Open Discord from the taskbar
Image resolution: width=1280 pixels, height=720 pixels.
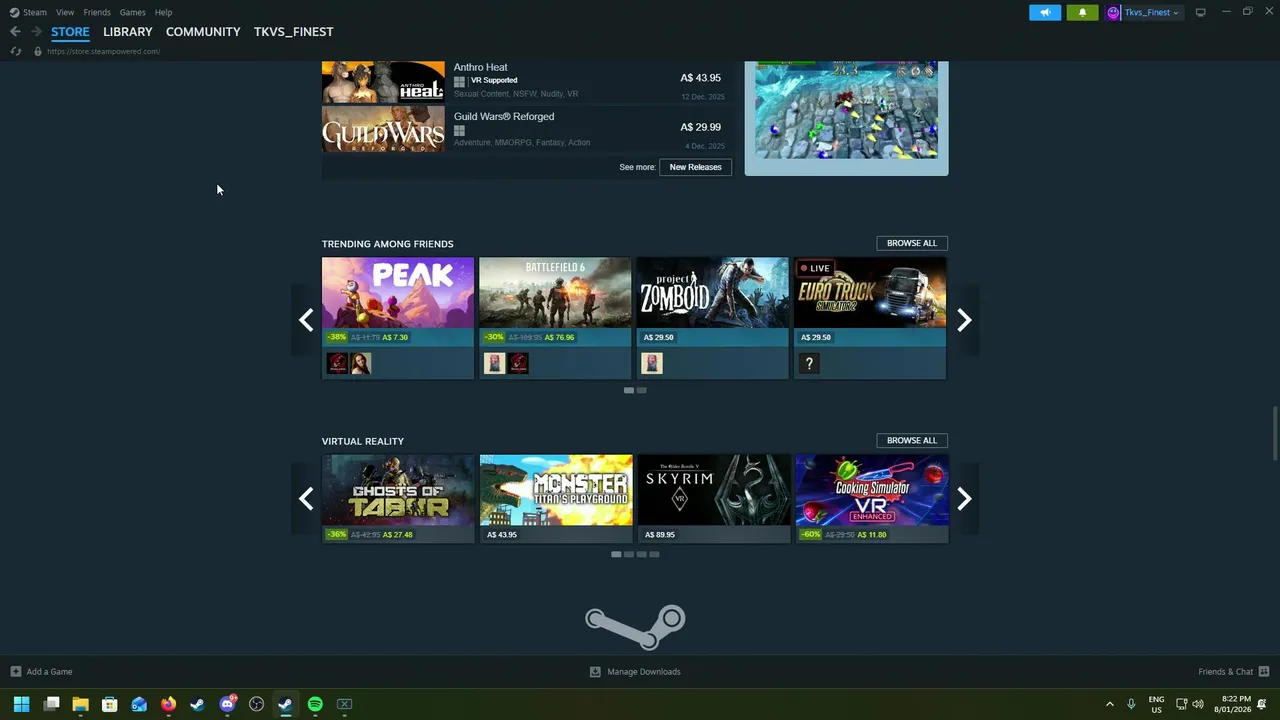227,704
